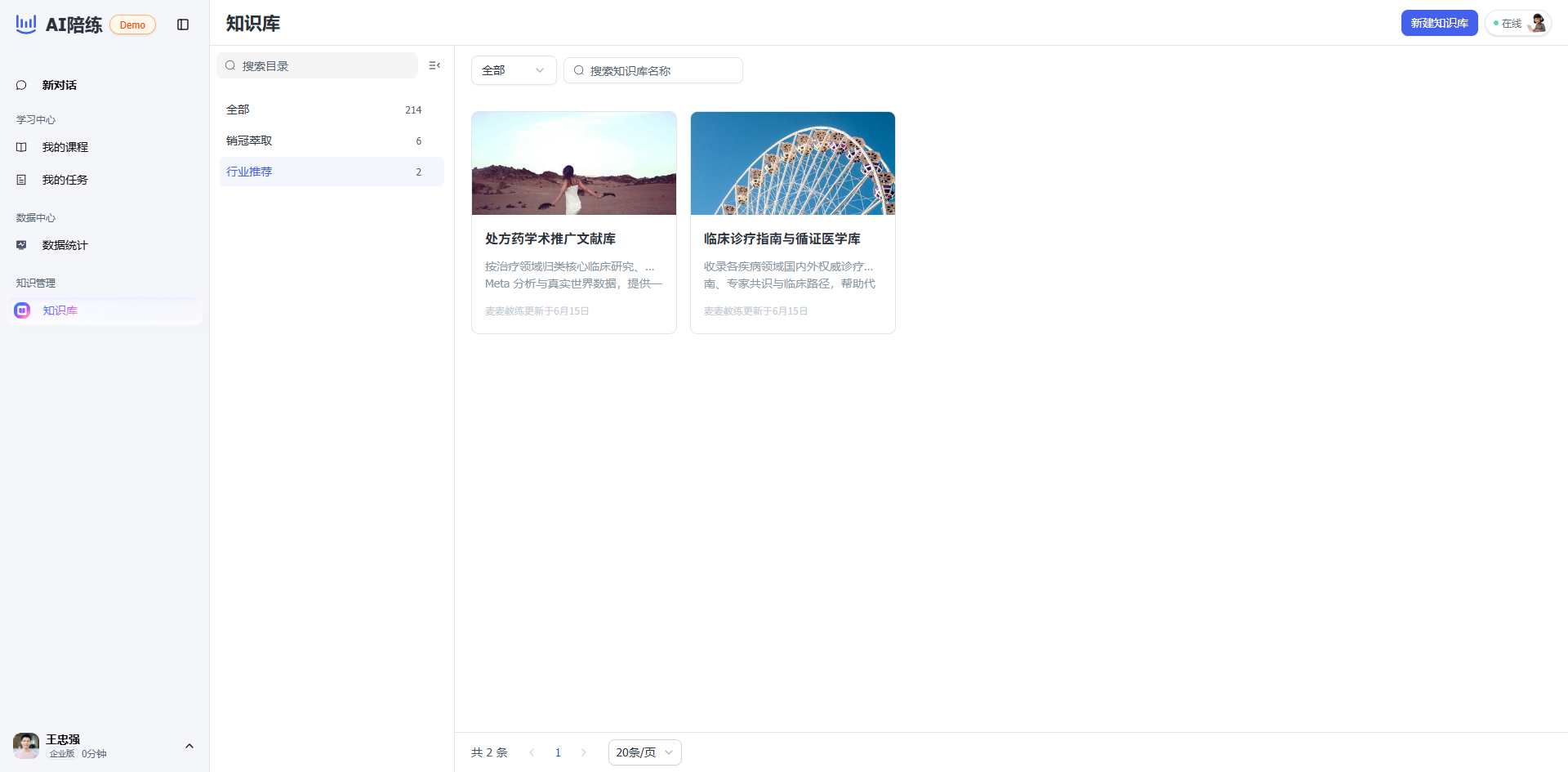Go to previous page arrow
Screen dimensions: 1568x772
click(532, 752)
